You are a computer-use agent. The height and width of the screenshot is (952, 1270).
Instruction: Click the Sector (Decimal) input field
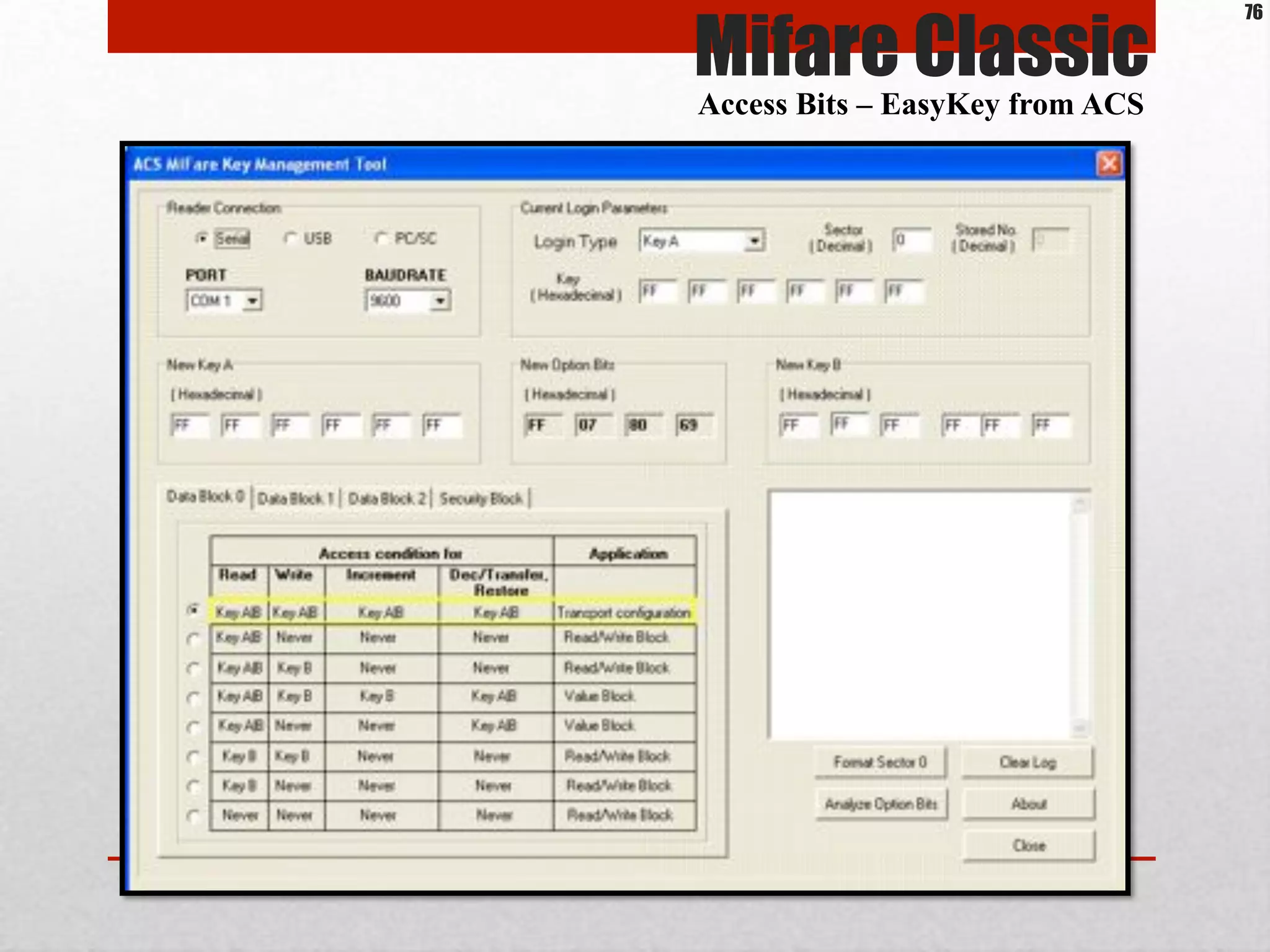tap(912, 240)
